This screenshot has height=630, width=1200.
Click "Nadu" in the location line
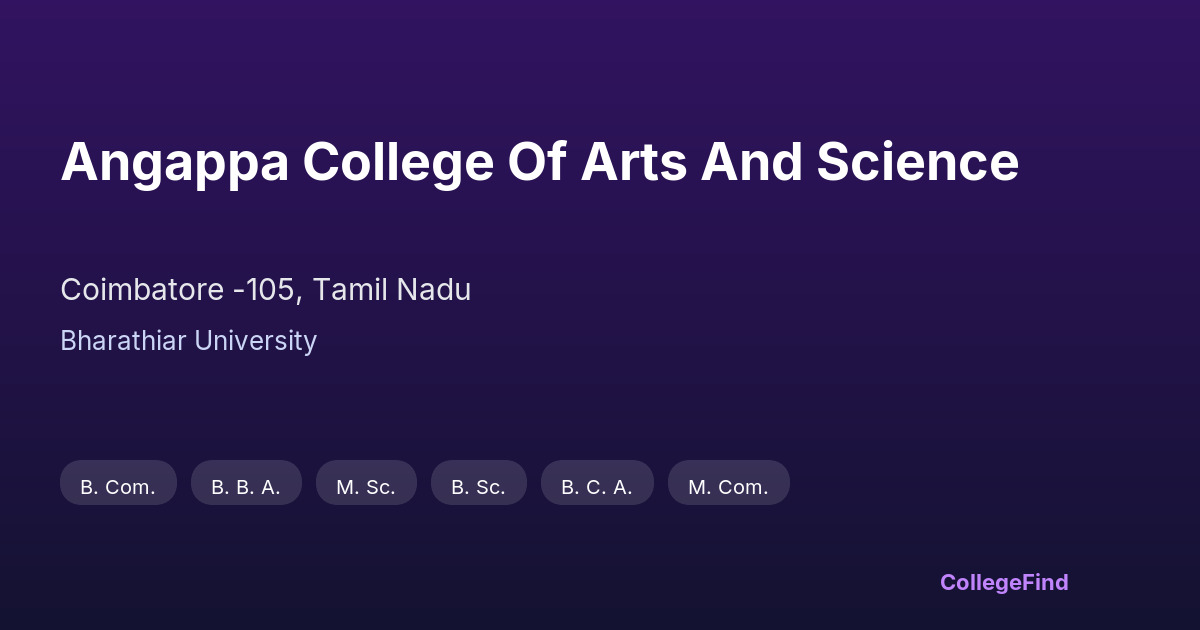pos(433,290)
